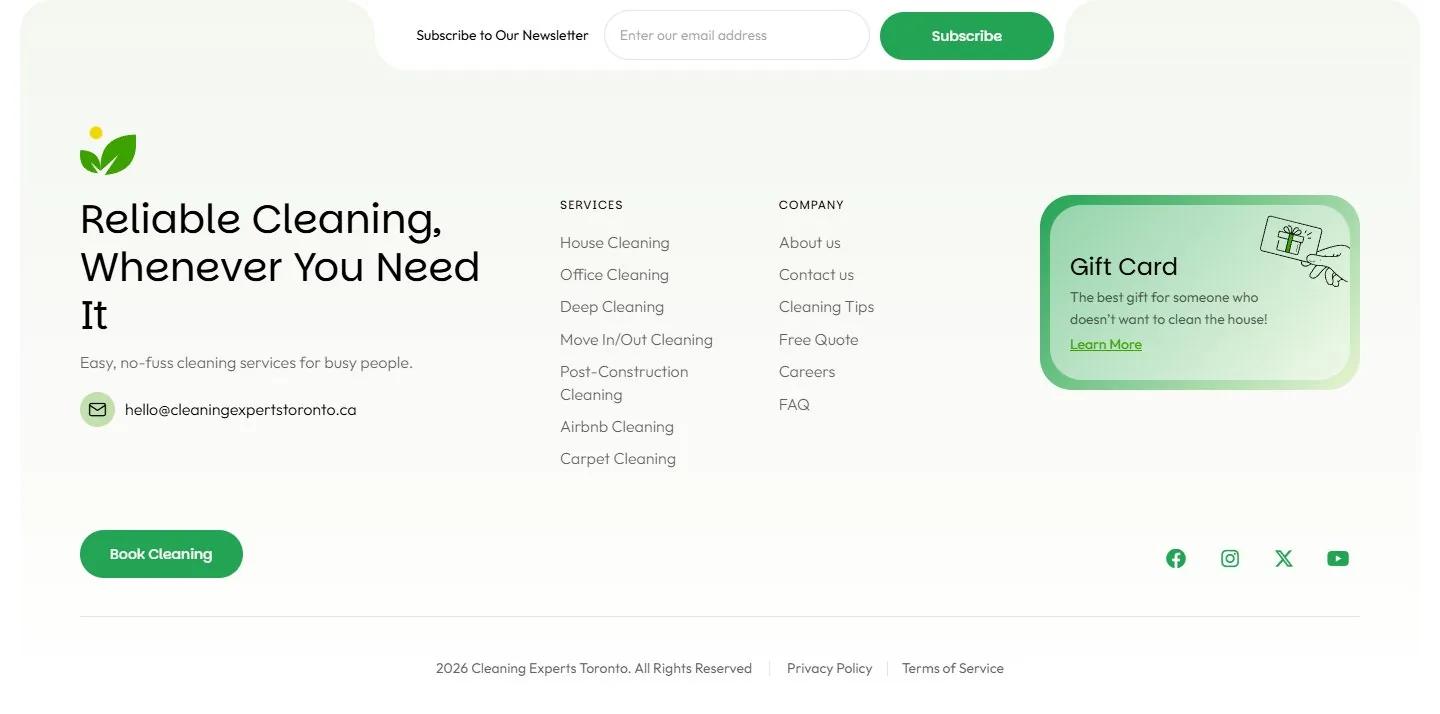Viewport: 1440px width, 714px height.
Task: Click the '2026 Cleaning Experts Toronto' copyright text
Action: [x=593, y=669]
